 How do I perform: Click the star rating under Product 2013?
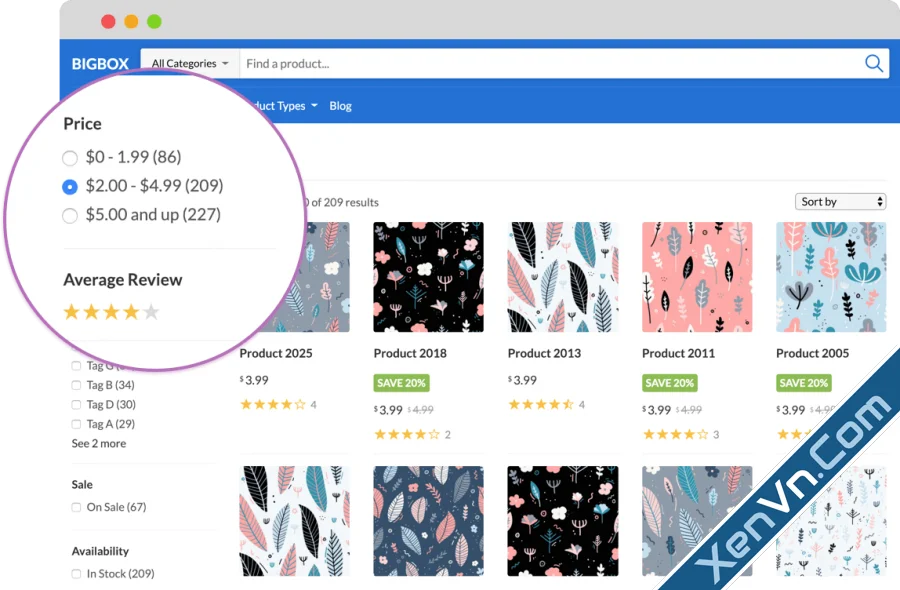tap(541, 405)
